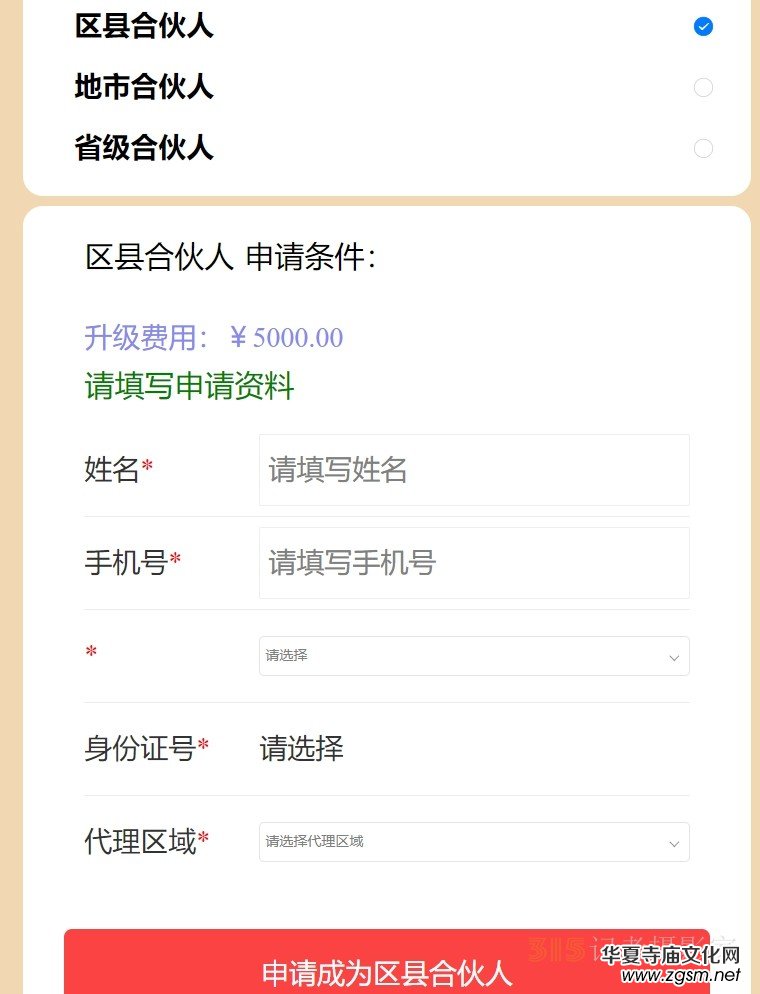Viewport: 760px width, 994px height.
Task: Click the 姓名 field label
Action: coord(112,469)
